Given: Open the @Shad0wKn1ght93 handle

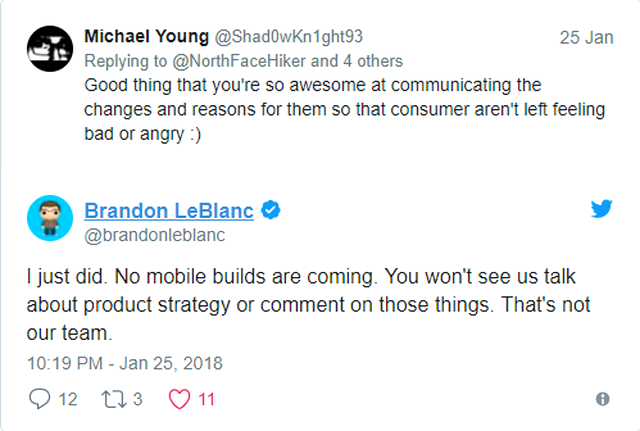Looking at the screenshot, I should (x=289, y=37).
